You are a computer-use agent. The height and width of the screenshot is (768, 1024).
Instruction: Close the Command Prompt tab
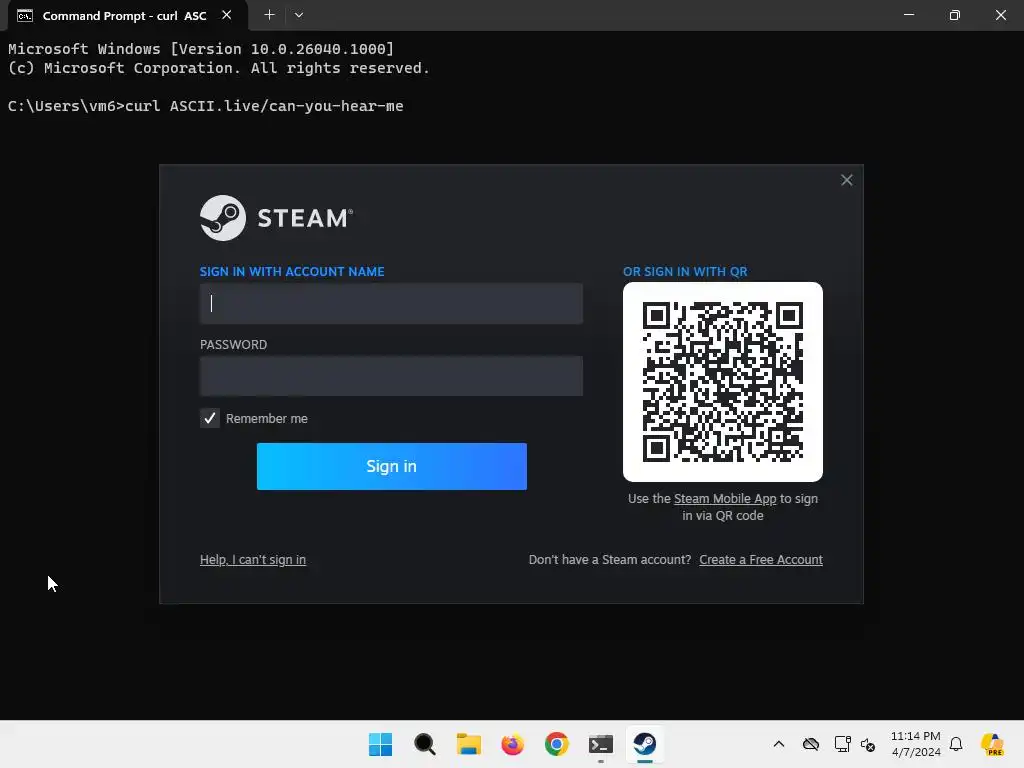pyautogui.click(x=227, y=15)
